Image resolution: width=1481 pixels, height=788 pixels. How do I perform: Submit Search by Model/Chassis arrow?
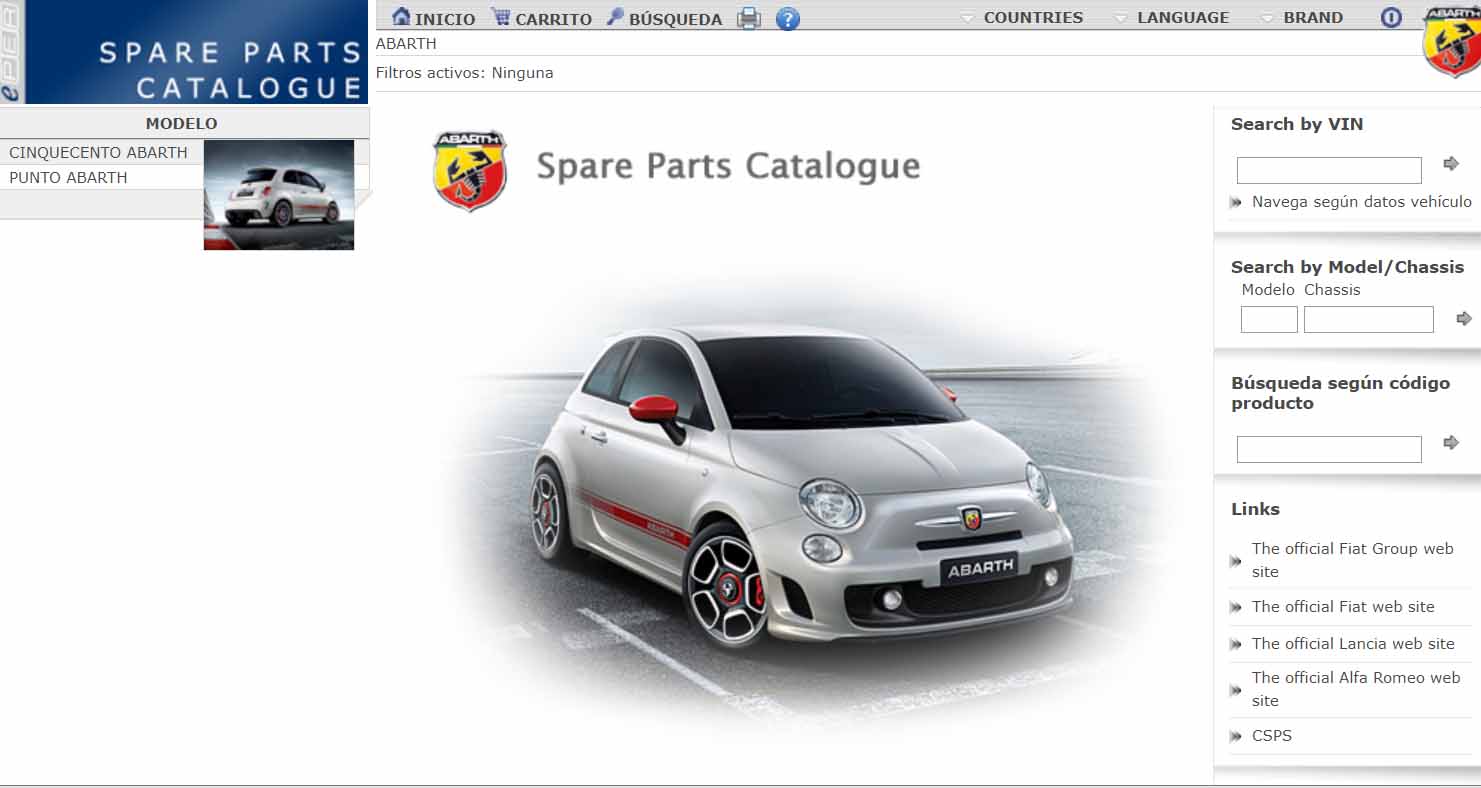tap(1464, 319)
